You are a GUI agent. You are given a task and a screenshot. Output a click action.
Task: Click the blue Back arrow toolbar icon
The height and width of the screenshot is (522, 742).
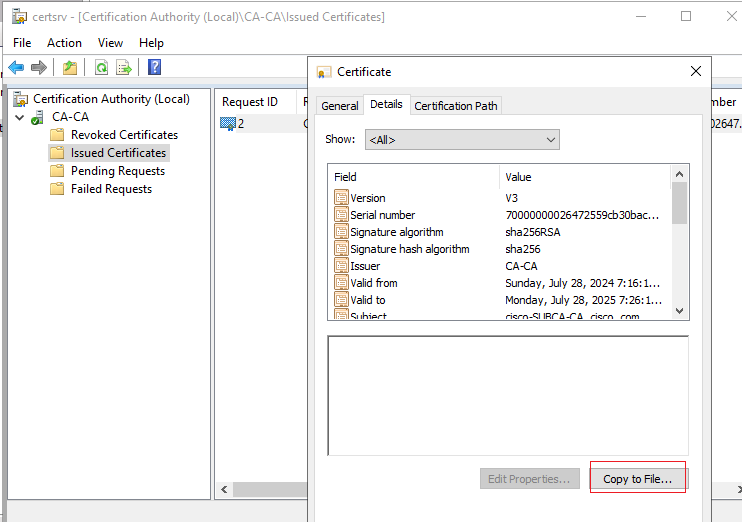[16, 68]
